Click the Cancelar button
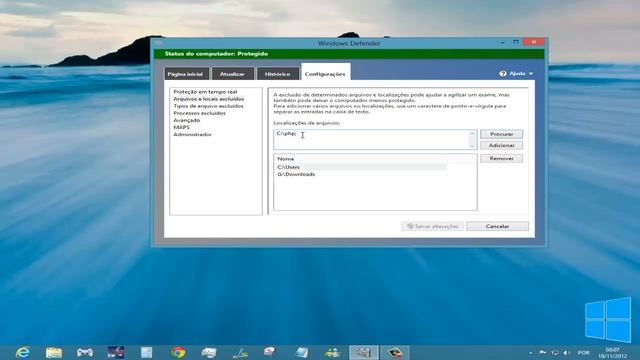 point(497,226)
